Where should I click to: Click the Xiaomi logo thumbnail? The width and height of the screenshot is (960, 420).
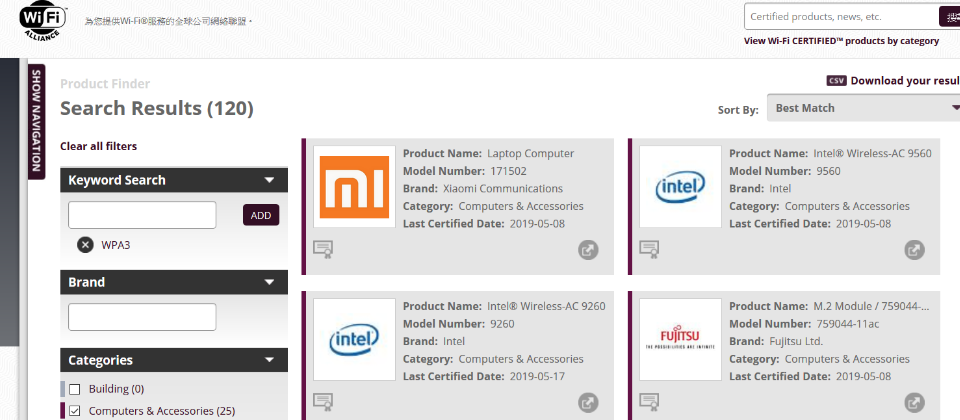[x=354, y=186]
